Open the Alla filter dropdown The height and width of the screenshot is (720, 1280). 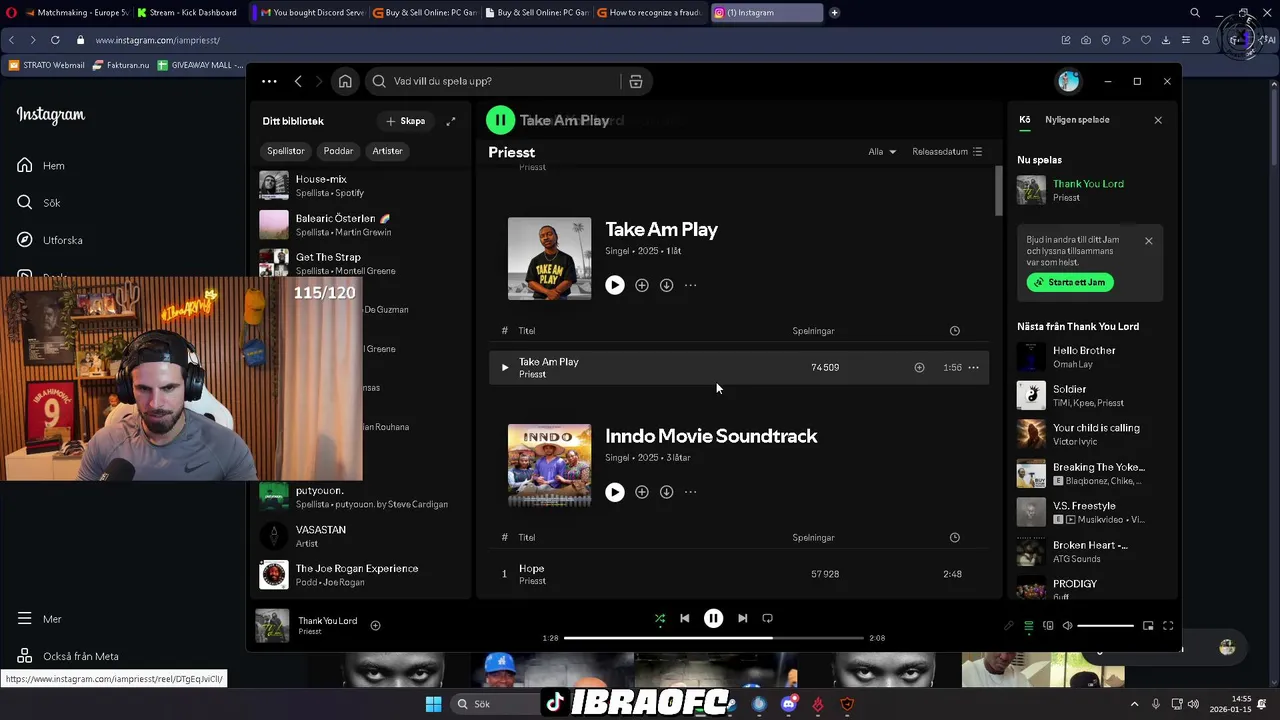coord(882,152)
